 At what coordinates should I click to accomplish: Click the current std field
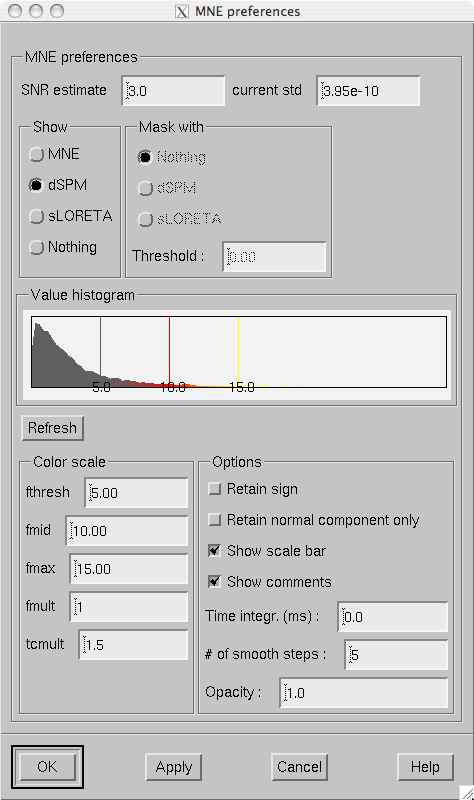pyautogui.click(x=368, y=91)
